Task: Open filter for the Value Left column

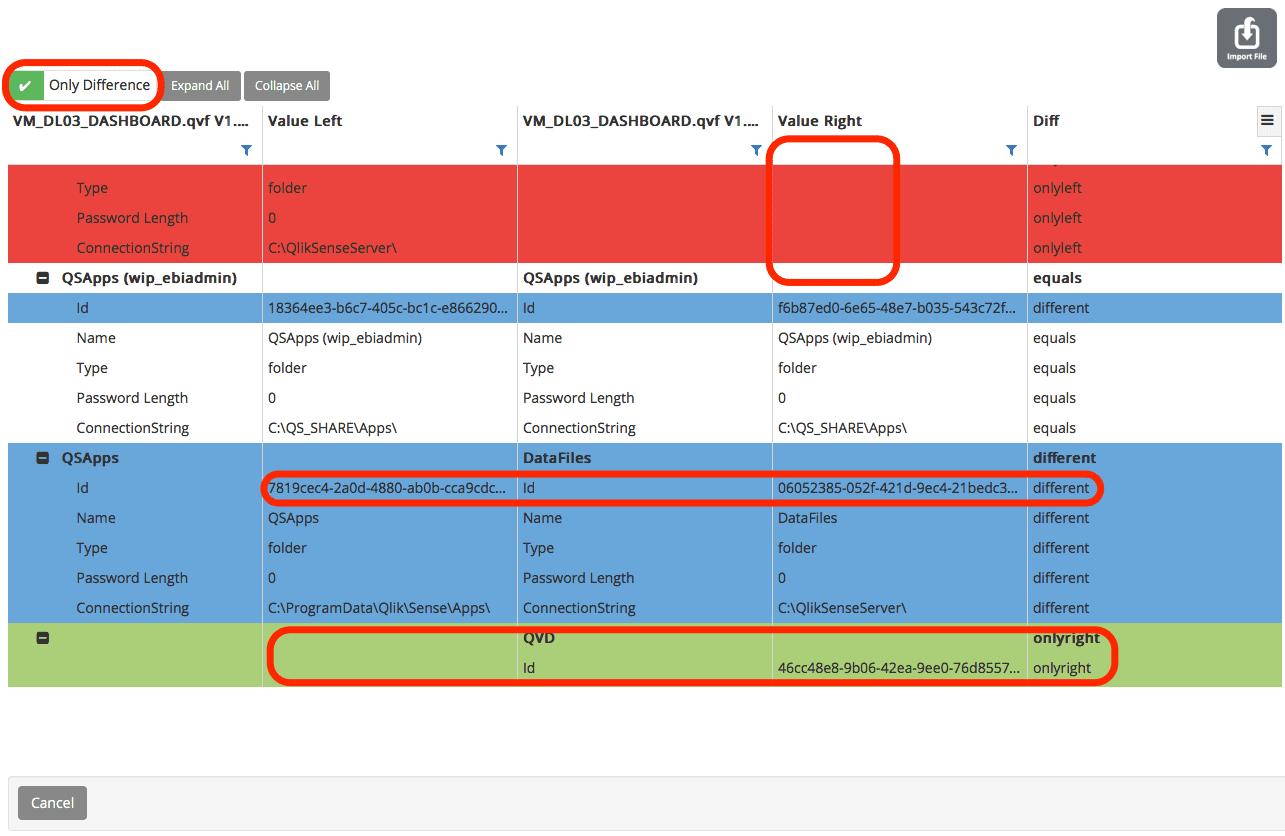Action: coord(501,150)
